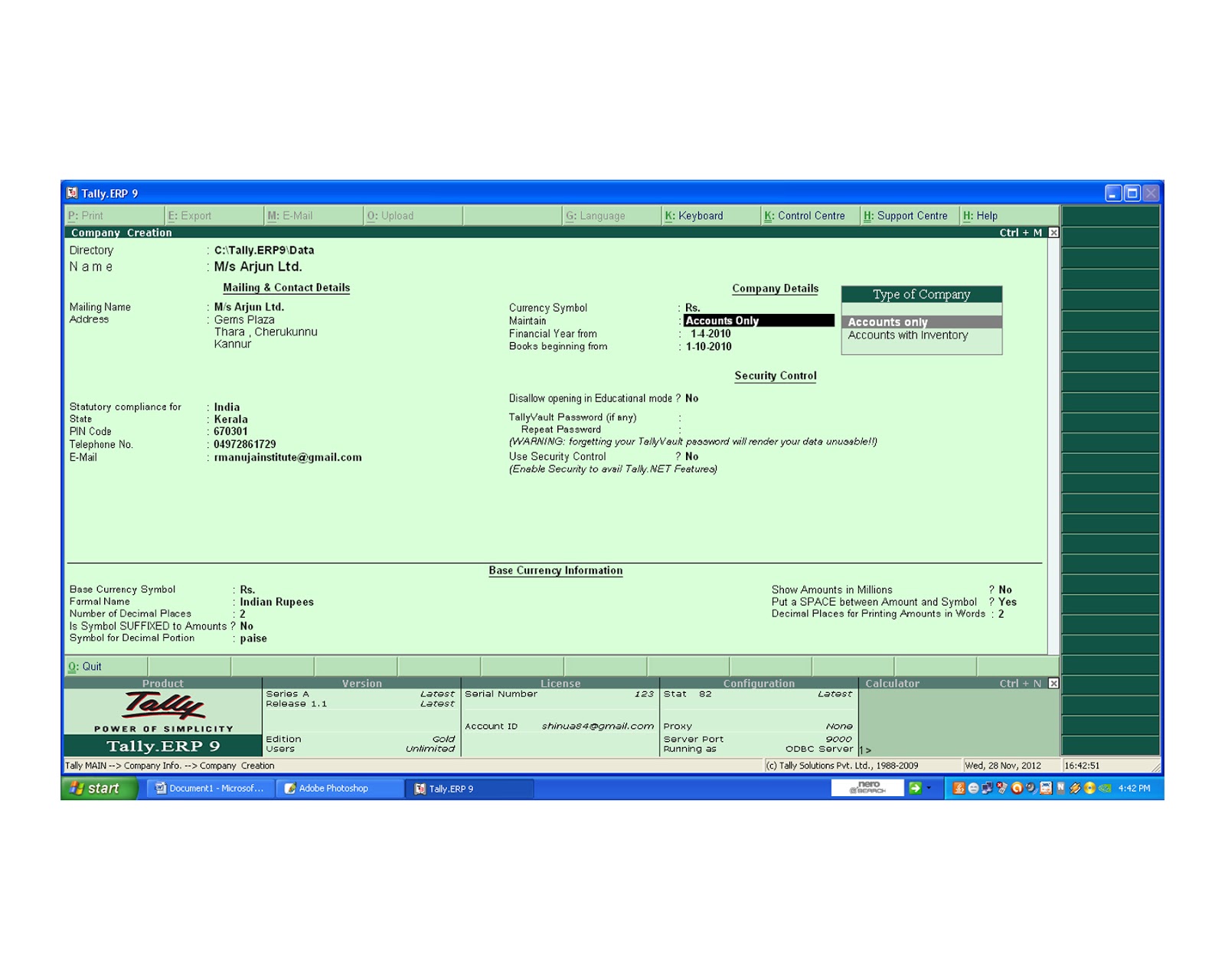Click the Tally.ERP 9 taskbar button
The image size is (1225, 980).
tap(469, 789)
